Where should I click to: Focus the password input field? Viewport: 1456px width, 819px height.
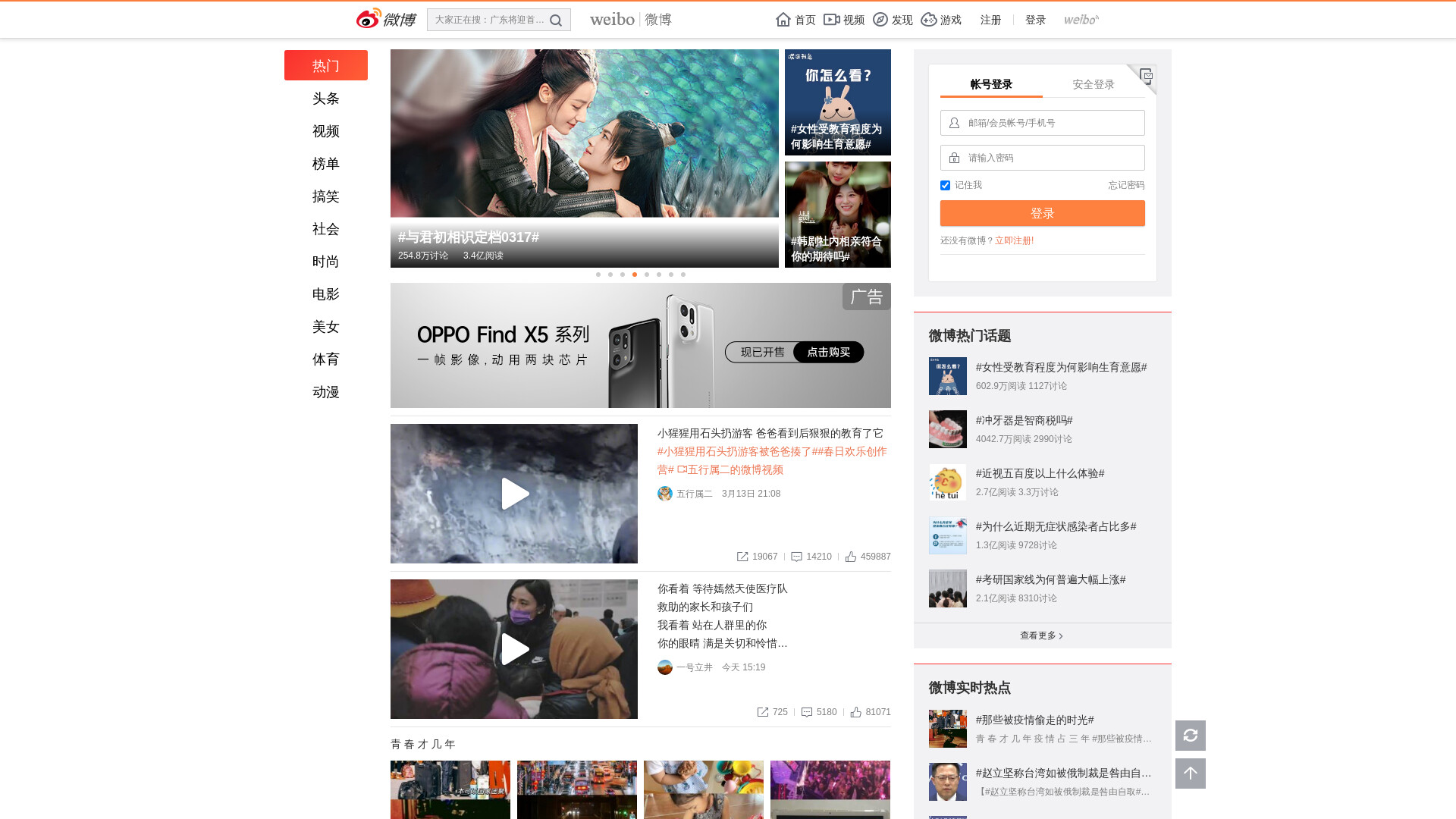click(1043, 158)
